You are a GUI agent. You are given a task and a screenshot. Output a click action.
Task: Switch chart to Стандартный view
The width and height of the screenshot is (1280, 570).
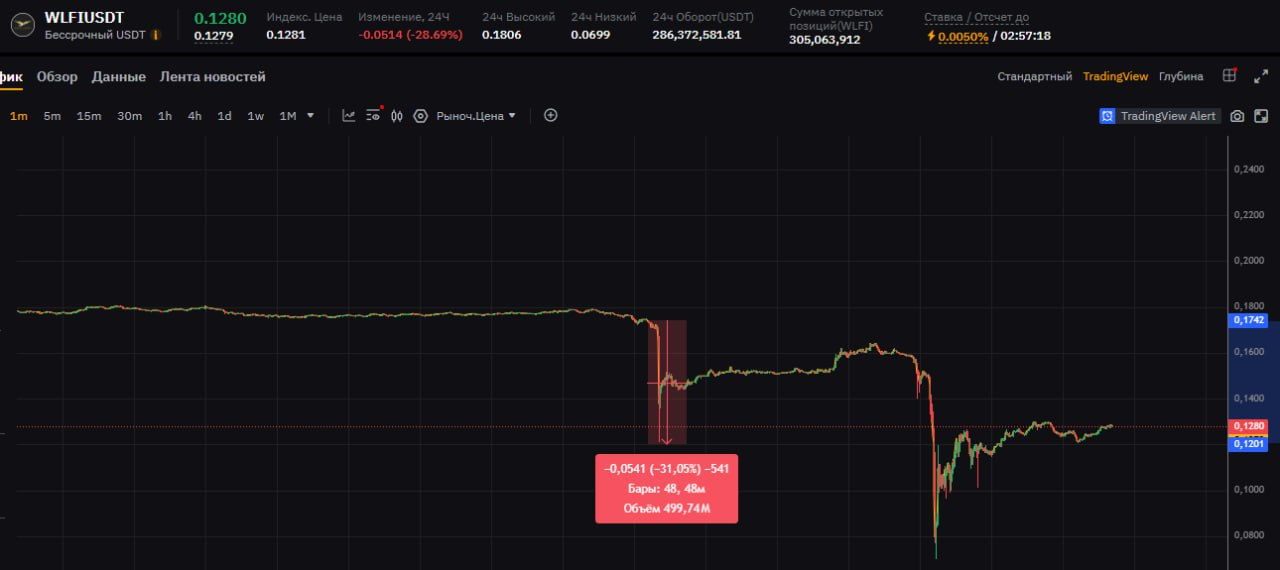[1034, 76]
